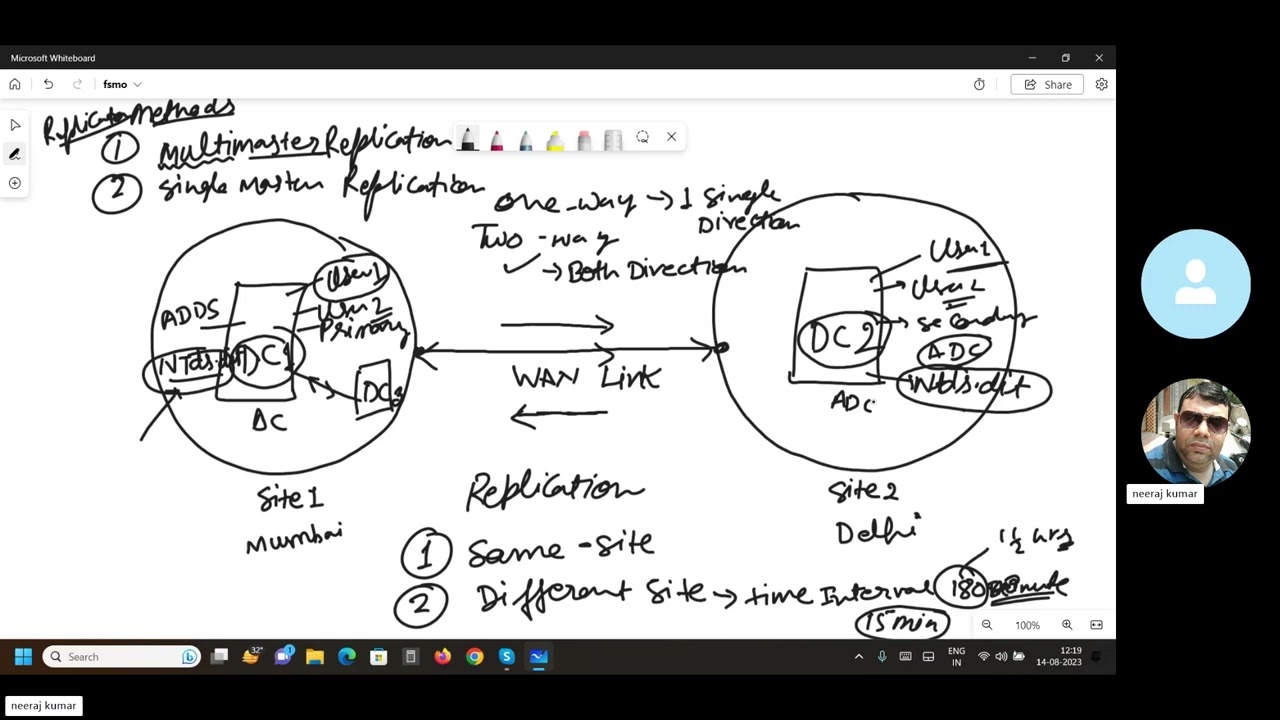Toggle the ruler tool
The image size is (1280, 720).
613,139
